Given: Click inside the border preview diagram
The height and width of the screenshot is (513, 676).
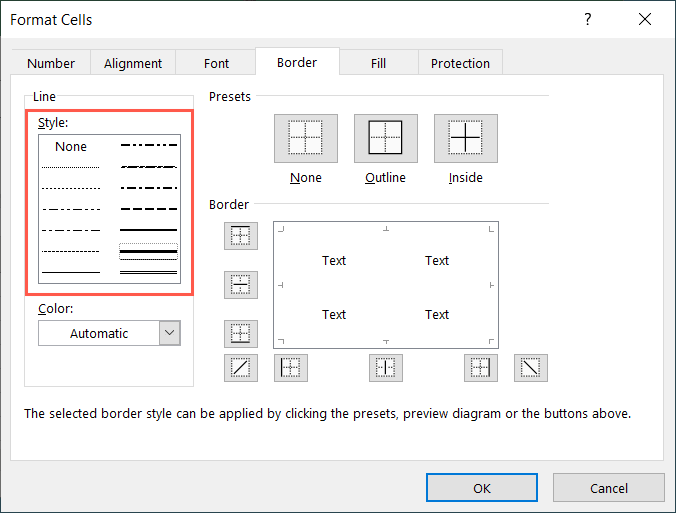Looking at the screenshot, I should (385, 286).
